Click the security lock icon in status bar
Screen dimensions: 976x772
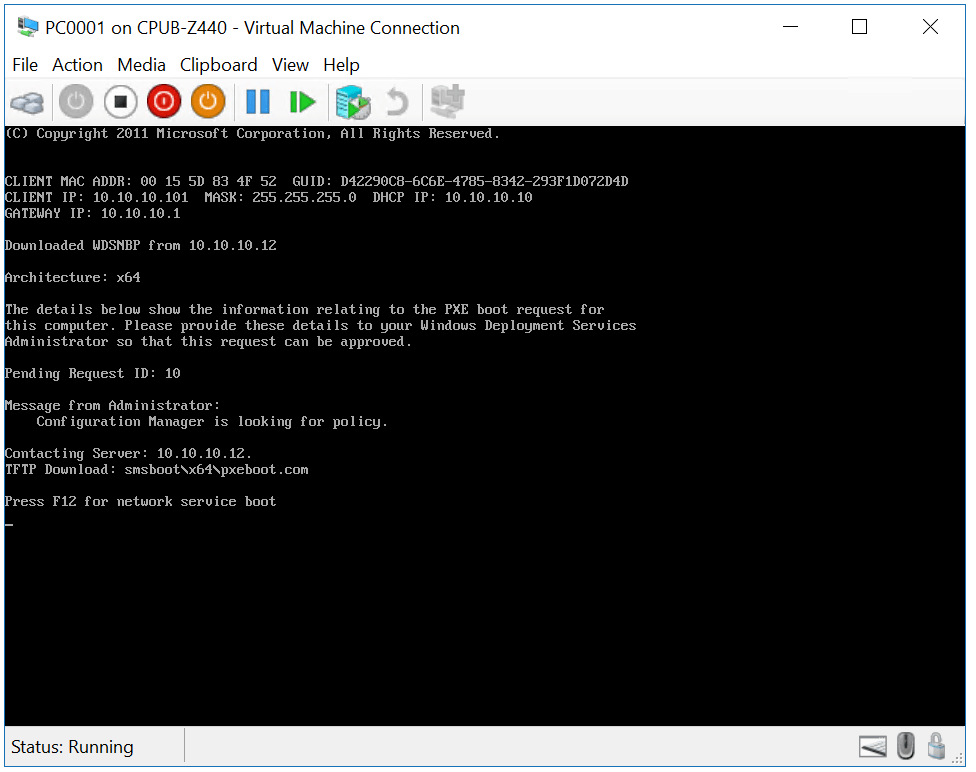point(937,746)
